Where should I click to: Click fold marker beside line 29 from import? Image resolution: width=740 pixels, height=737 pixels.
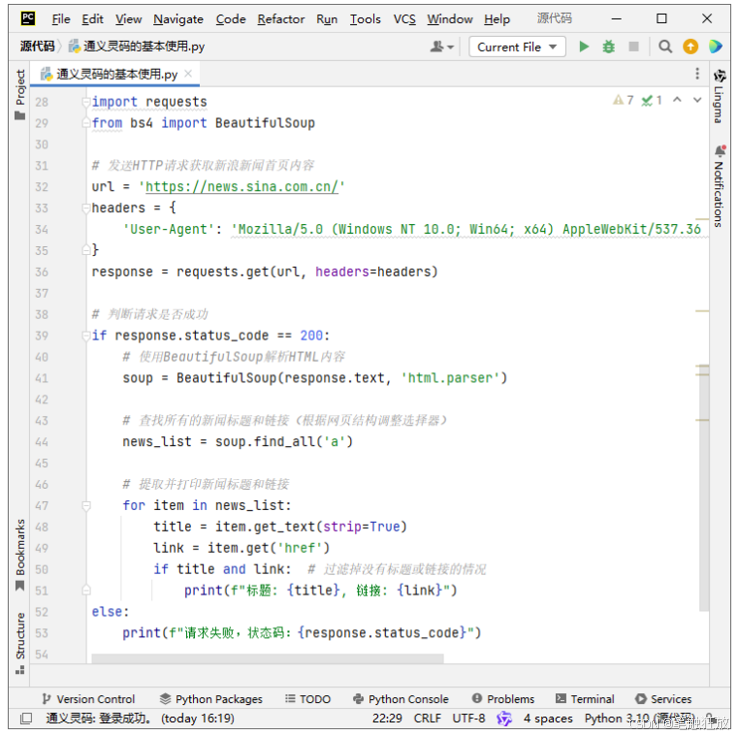coord(85,123)
